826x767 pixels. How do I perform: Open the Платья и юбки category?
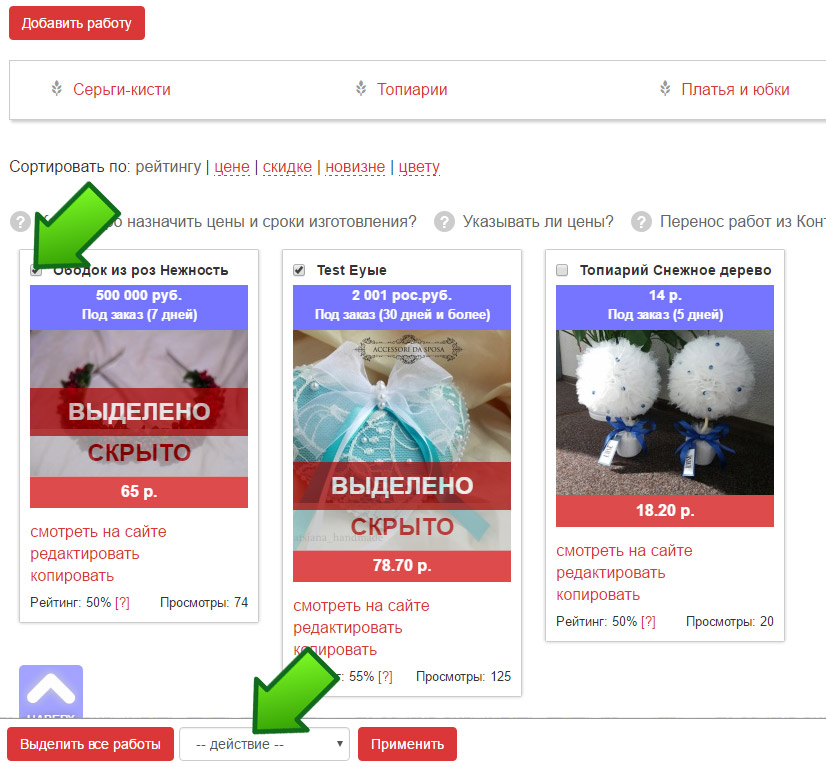tap(735, 90)
